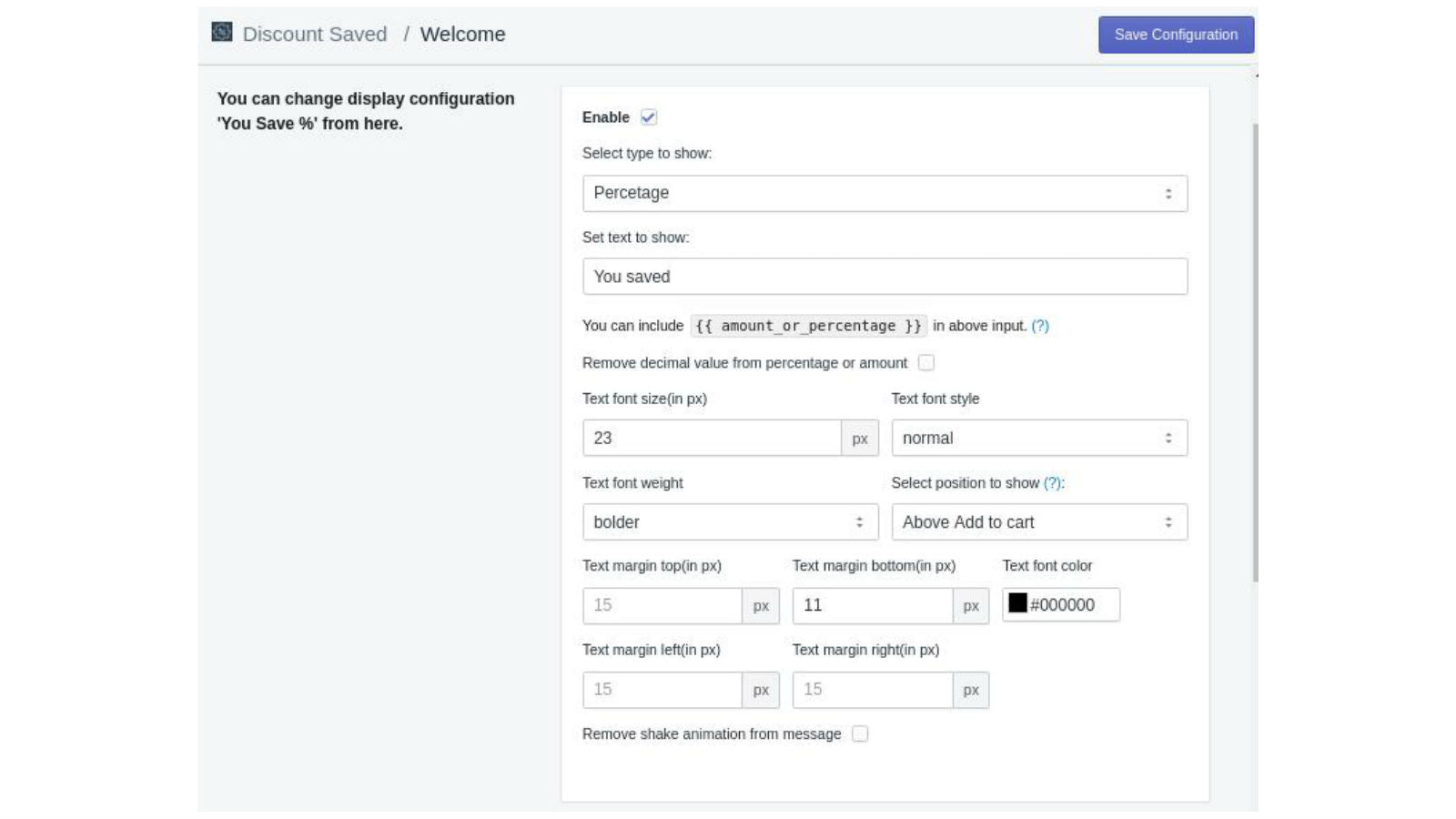This screenshot has width=1456, height=819.
Task: Open the Select type to show dropdown
Action: [884, 193]
